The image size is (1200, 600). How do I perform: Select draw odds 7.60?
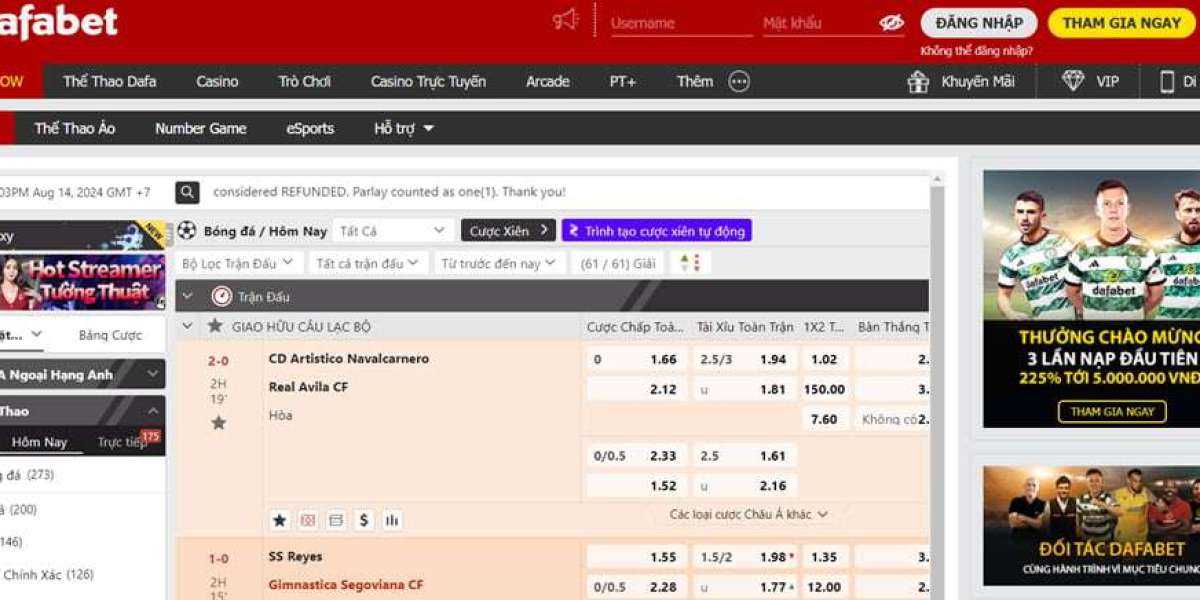coord(826,419)
